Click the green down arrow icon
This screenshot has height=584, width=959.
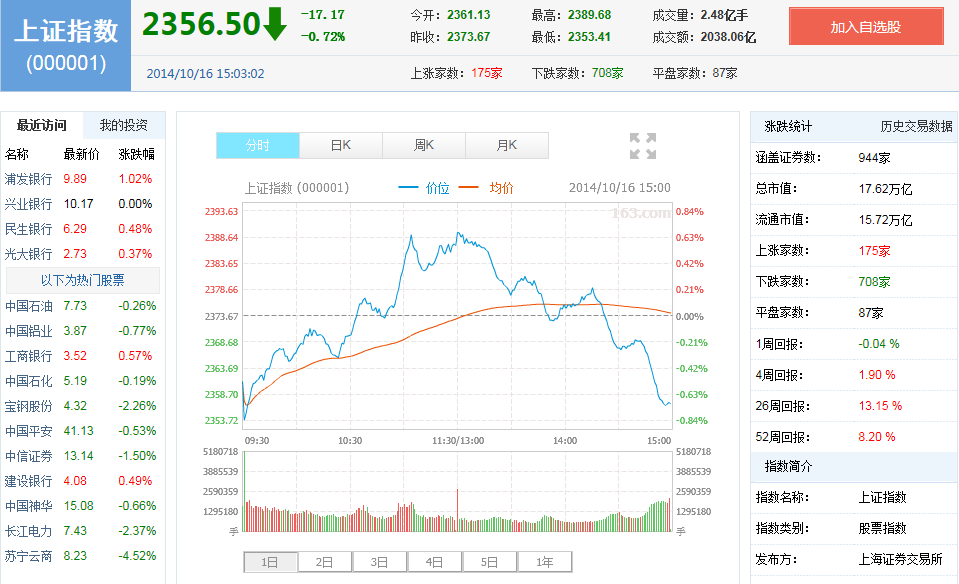pos(275,24)
